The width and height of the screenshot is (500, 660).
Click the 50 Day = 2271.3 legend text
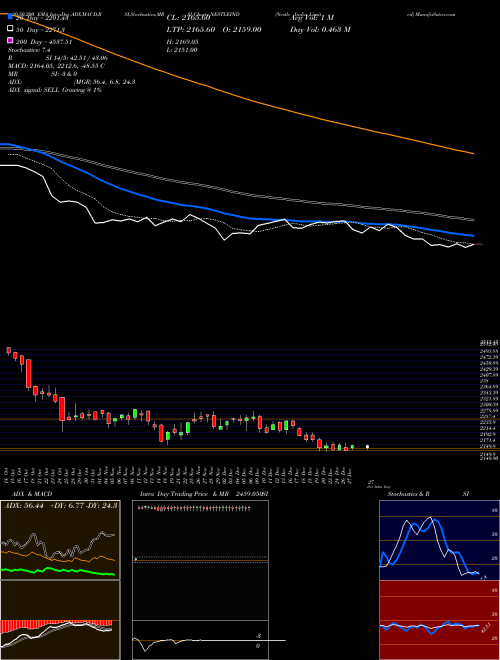pyautogui.click(x=40, y=29)
